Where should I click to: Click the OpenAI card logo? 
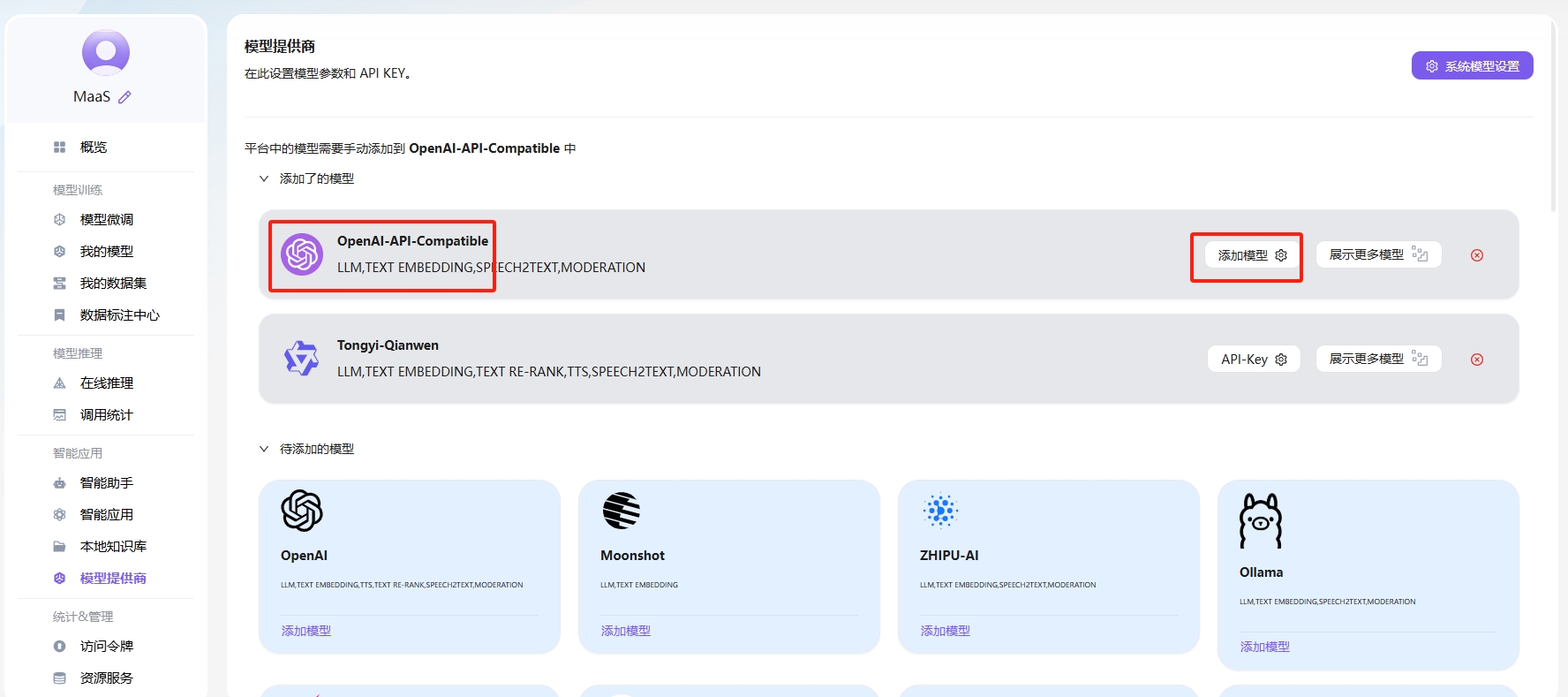[x=302, y=511]
